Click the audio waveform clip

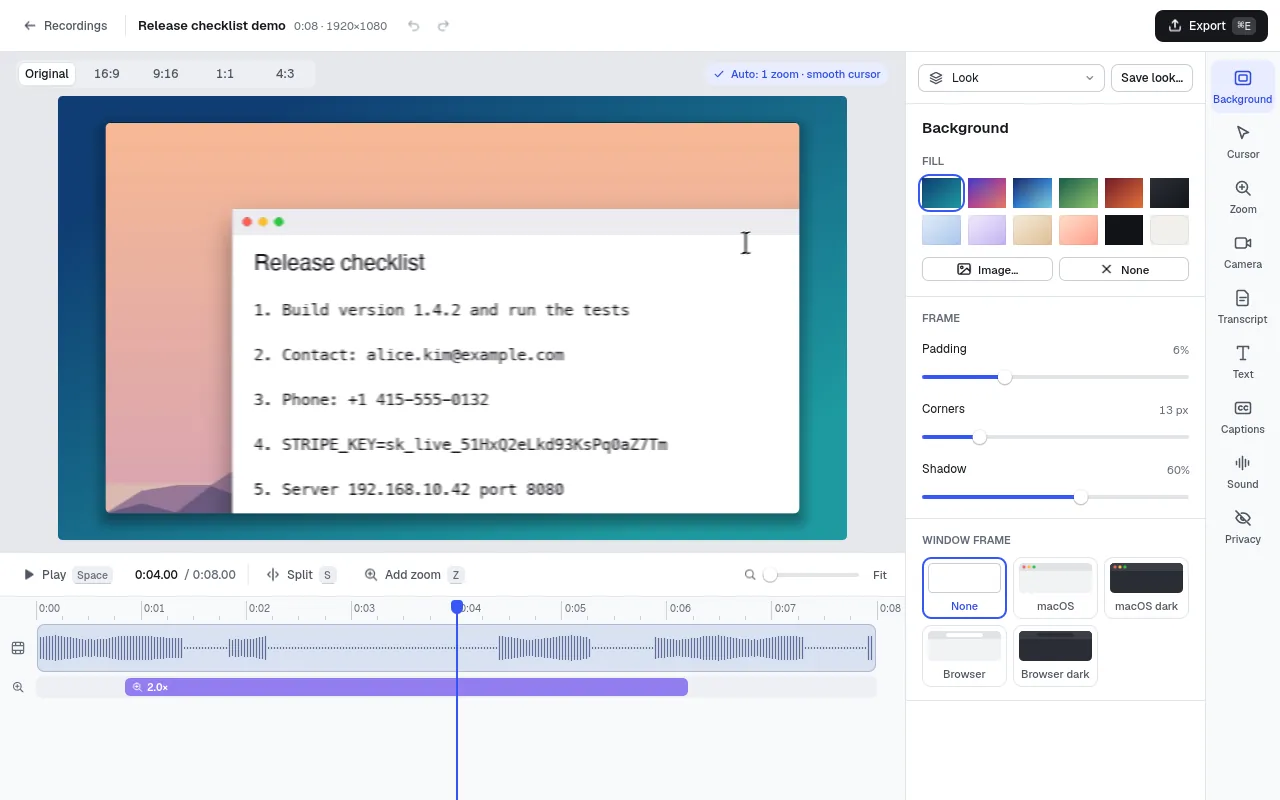[x=456, y=648]
